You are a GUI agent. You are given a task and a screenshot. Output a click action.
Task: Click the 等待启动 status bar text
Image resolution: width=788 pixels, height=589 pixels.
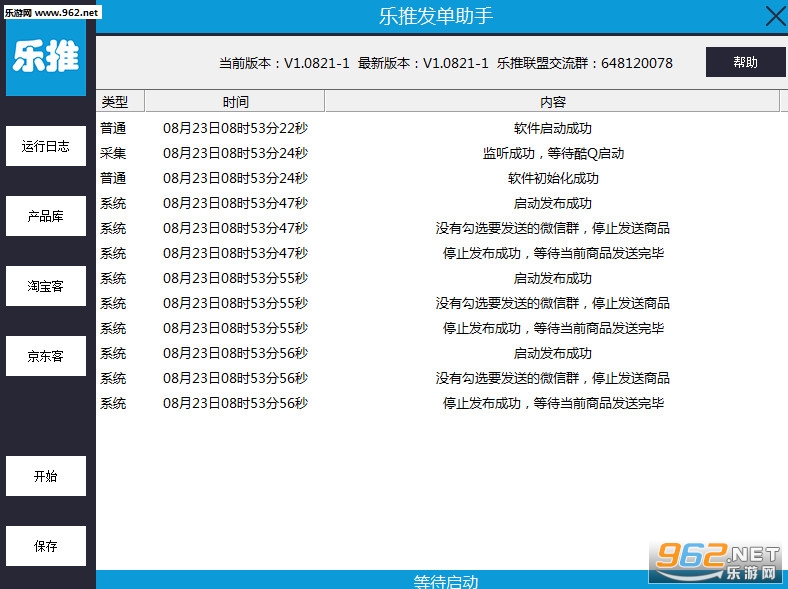tap(446, 581)
